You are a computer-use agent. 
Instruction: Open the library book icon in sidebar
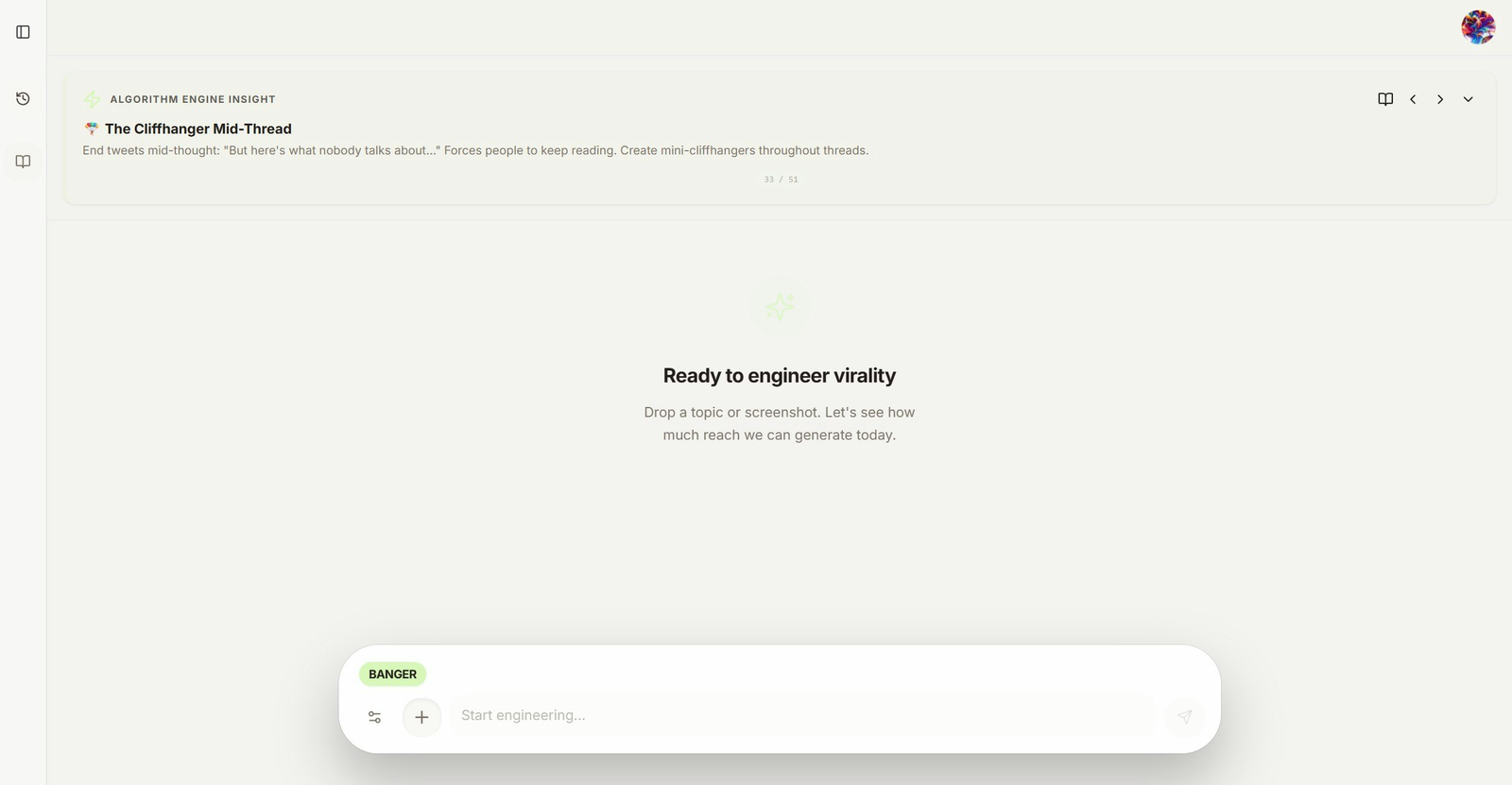(x=23, y=162)
